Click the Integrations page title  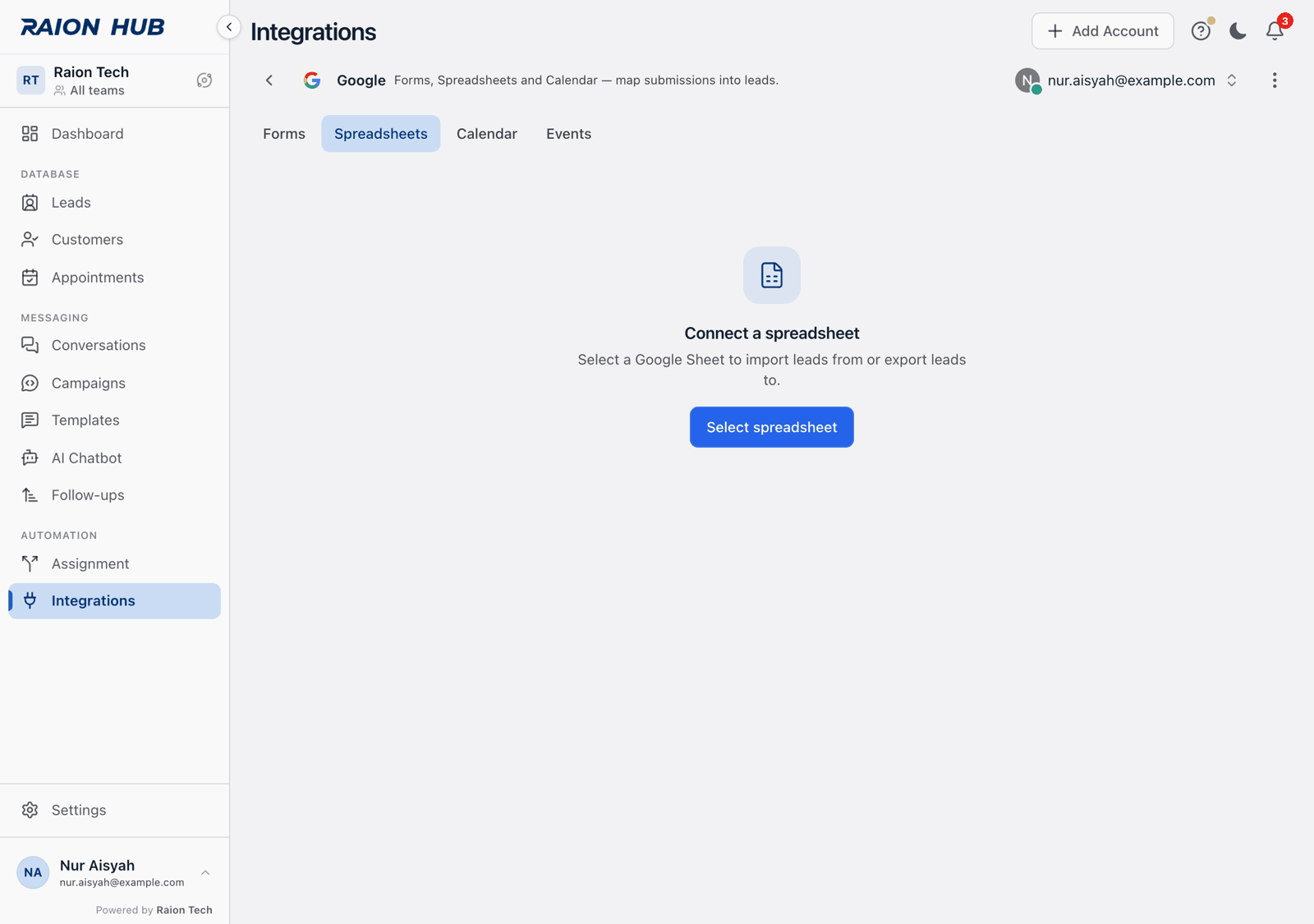click(x=313, y=32)
